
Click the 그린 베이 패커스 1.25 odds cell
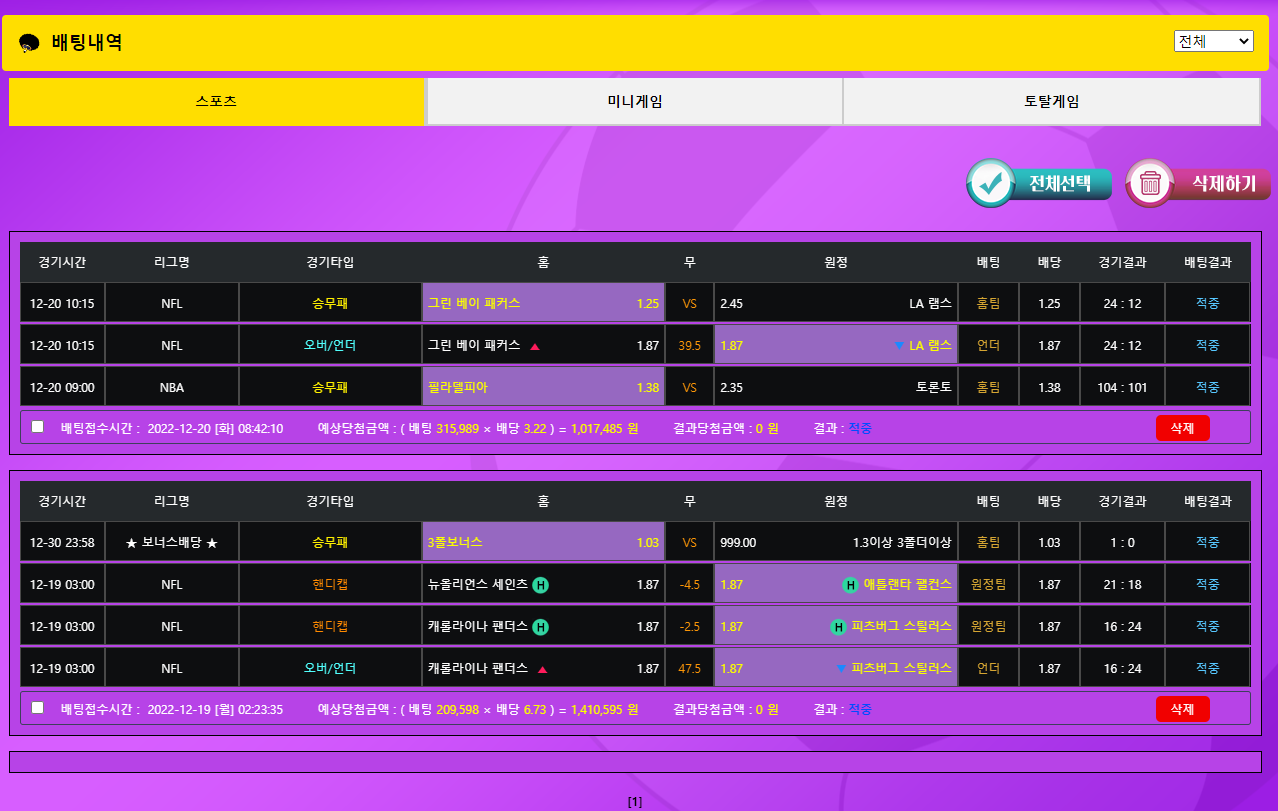[x=543, y=303]
